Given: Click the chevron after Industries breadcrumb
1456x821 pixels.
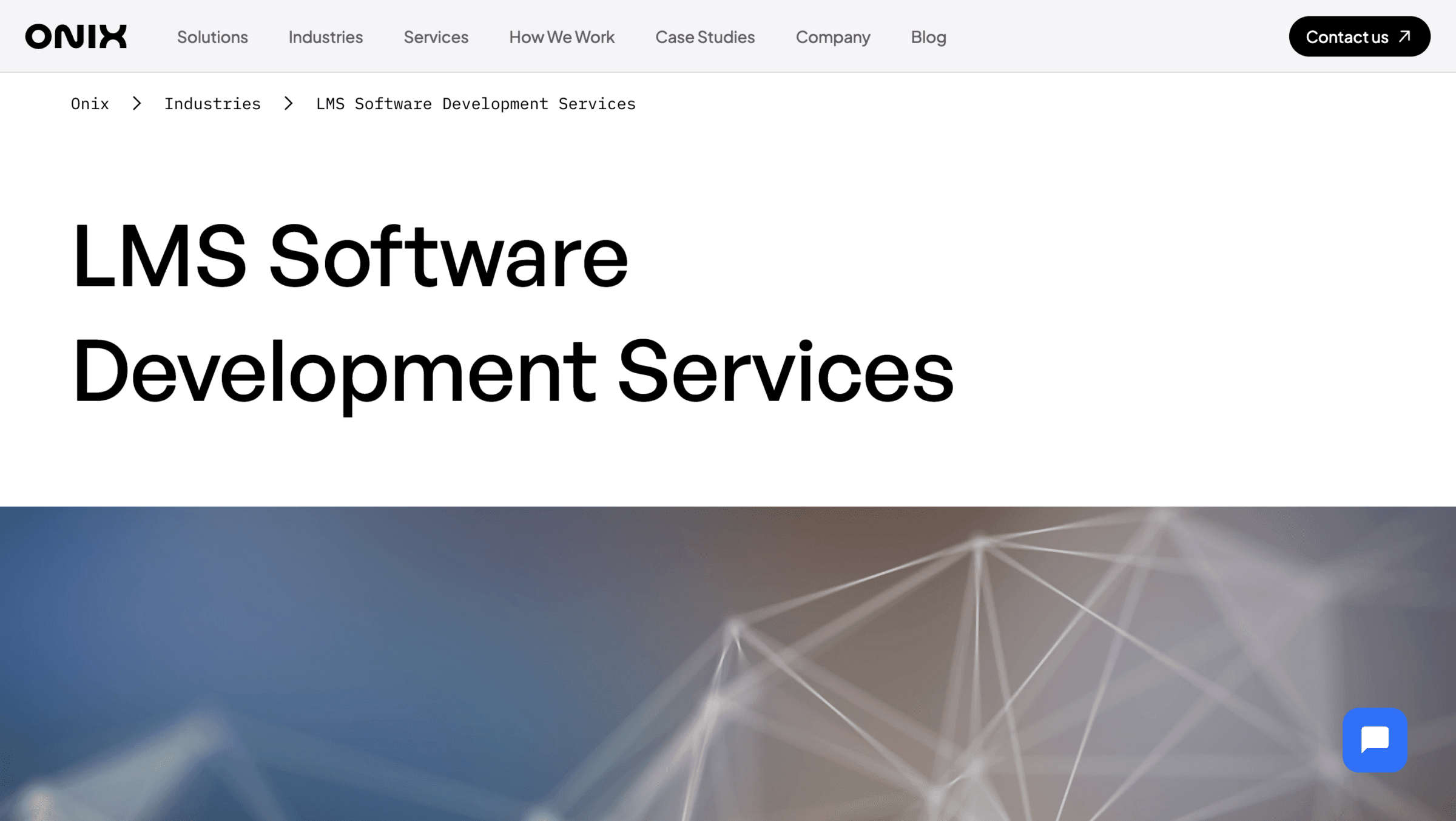Looking at the screenshot, I should pyautogui.click(x=289, y=104).
